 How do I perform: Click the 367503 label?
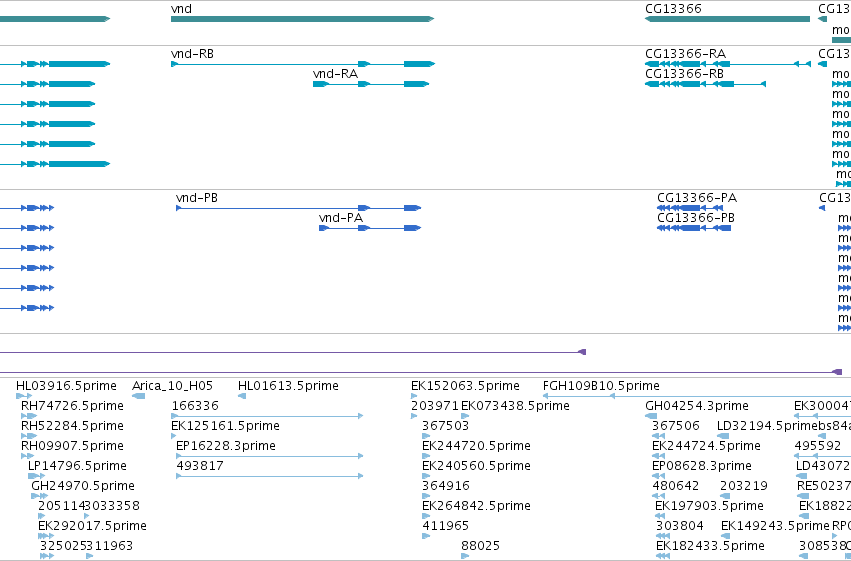point(446,426)
